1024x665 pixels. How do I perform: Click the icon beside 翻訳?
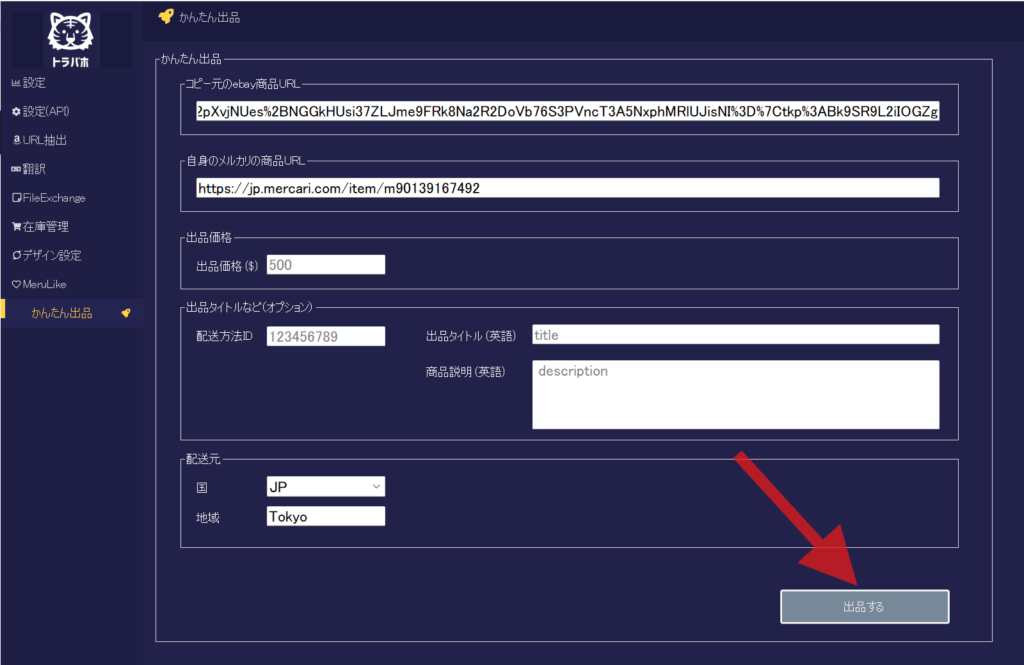(15, 169)
